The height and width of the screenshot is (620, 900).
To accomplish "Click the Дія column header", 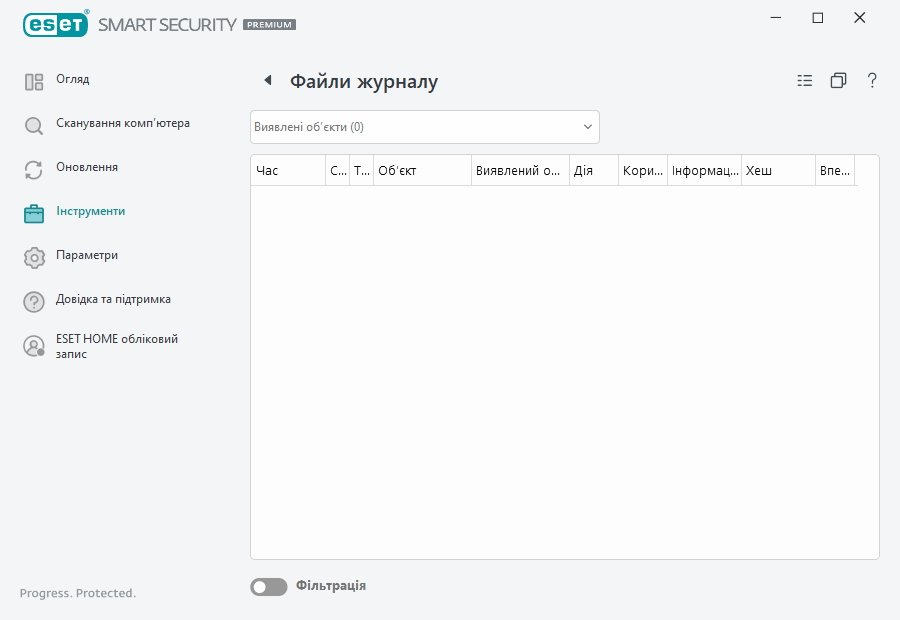I will coord(593,171).
